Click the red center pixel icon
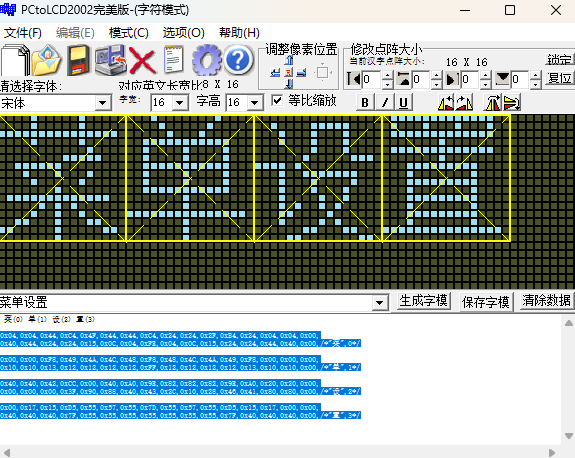Screen dimensions: 575x458 point(289,73)
